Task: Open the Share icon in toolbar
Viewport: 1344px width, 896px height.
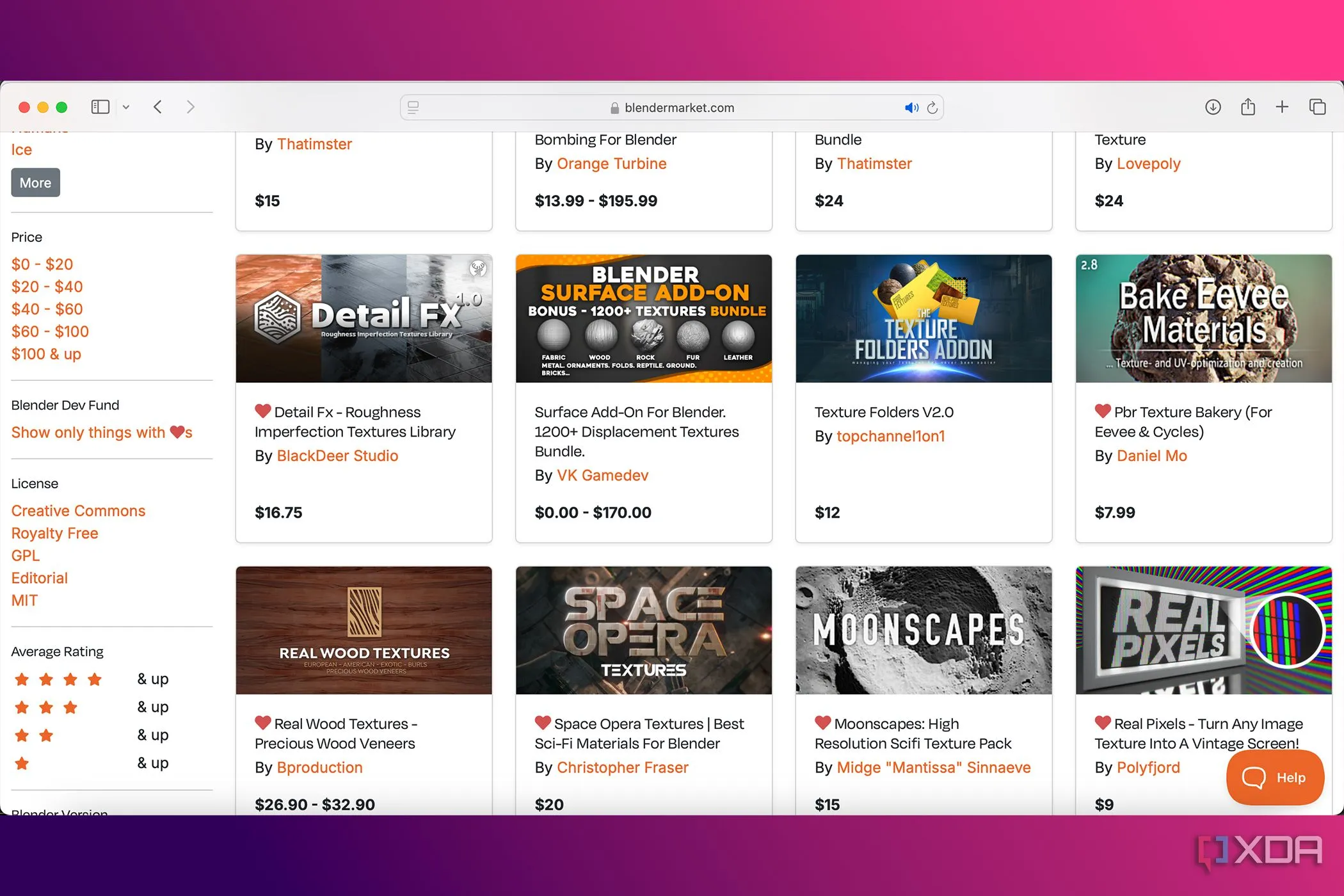Action: point(1248,106)
